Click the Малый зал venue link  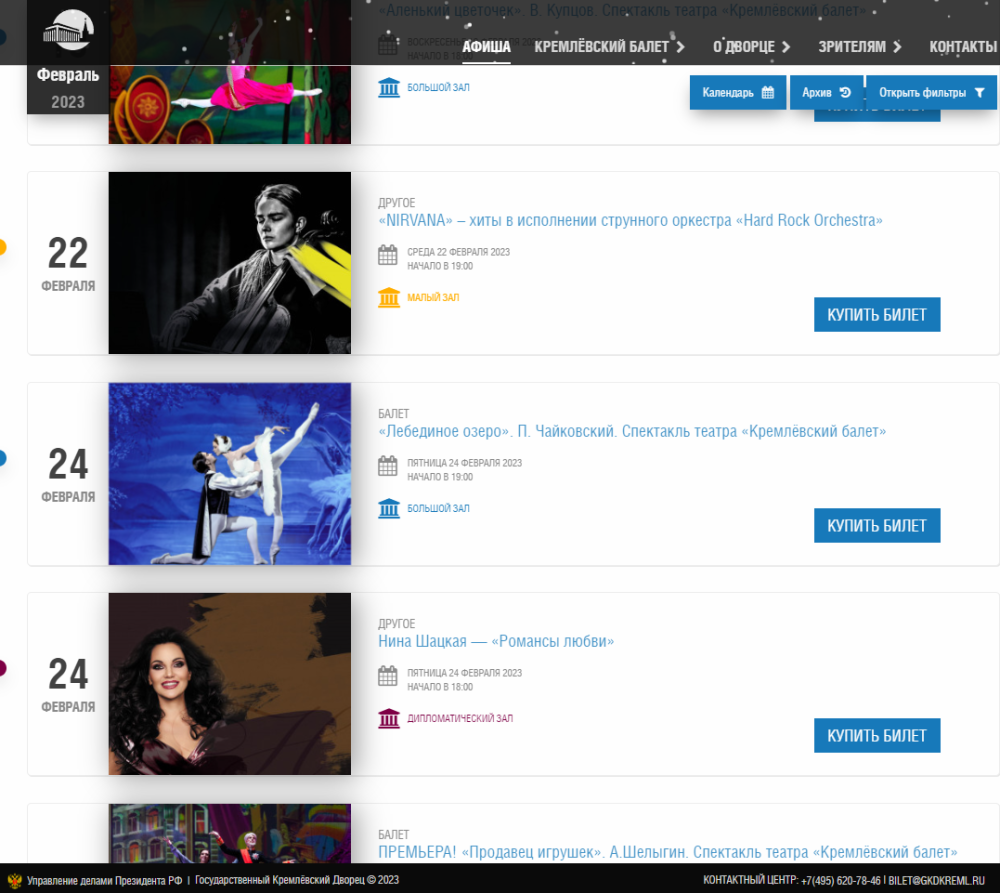pos(433,297)
